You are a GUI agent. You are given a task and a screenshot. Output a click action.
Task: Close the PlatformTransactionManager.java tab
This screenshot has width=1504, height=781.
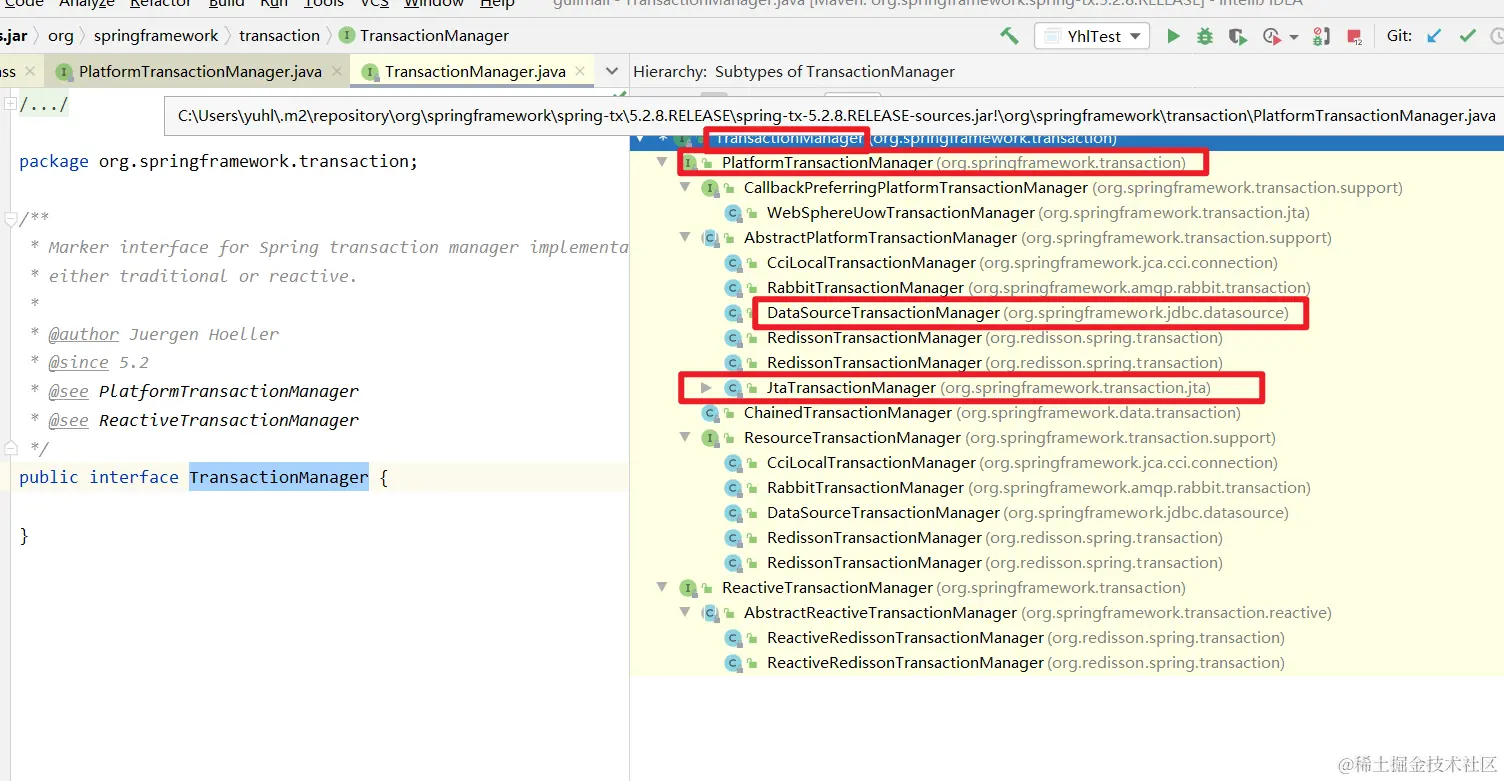338,71
